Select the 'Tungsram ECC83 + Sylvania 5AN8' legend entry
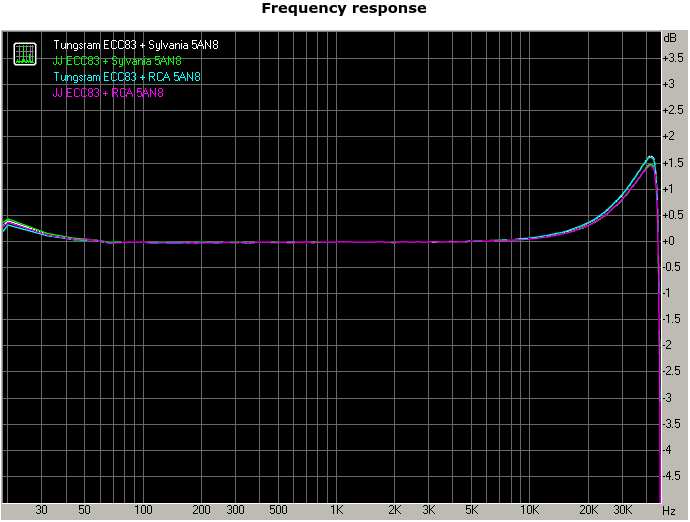Image resolution: width=690 pixels, height=522 pixels. tap(136, 45)
